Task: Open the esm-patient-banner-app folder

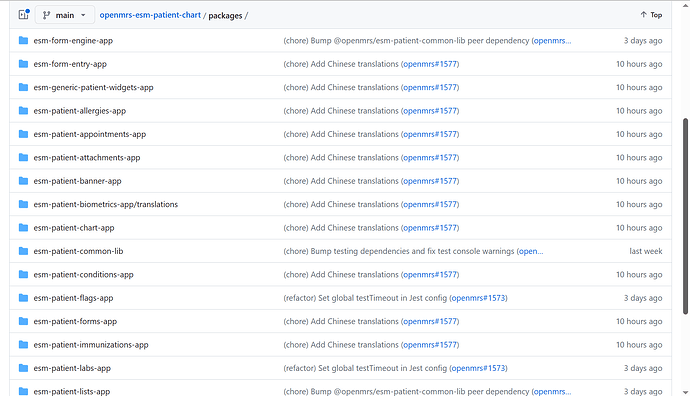Action: [x=77, y=181]
